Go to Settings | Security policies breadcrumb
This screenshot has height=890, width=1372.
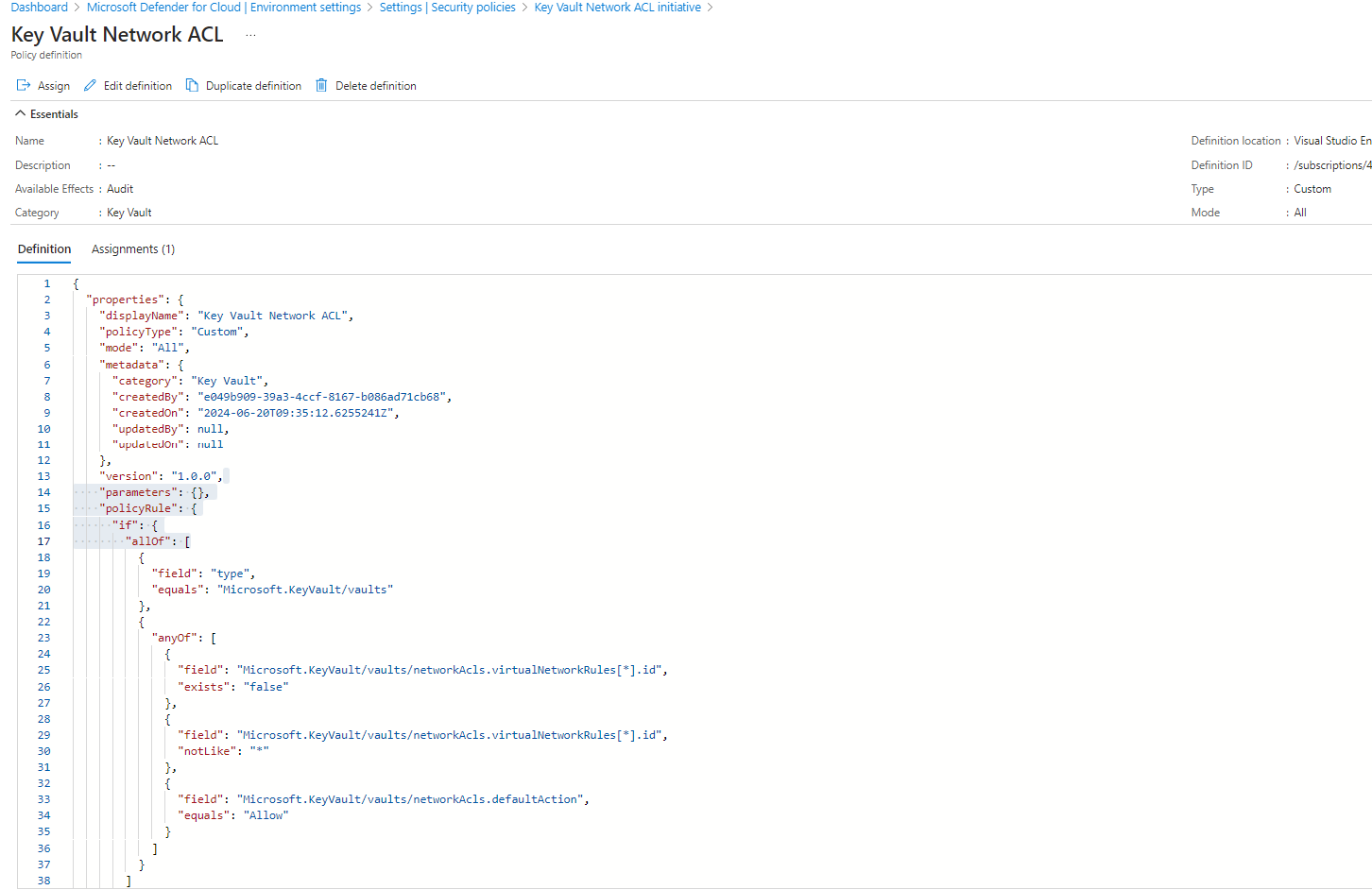[x=447, y=7]
